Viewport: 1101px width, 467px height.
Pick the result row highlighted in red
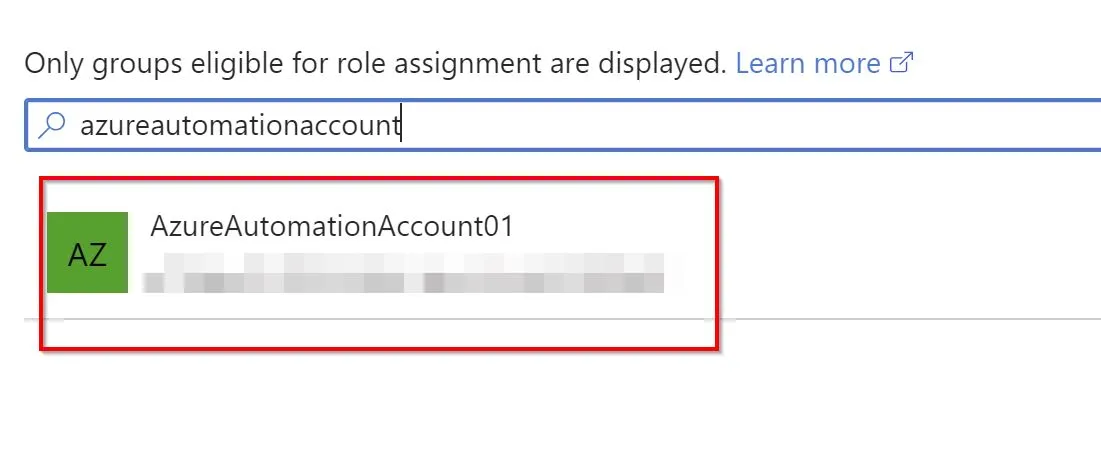pyautogui.click(x=379, y=263)
